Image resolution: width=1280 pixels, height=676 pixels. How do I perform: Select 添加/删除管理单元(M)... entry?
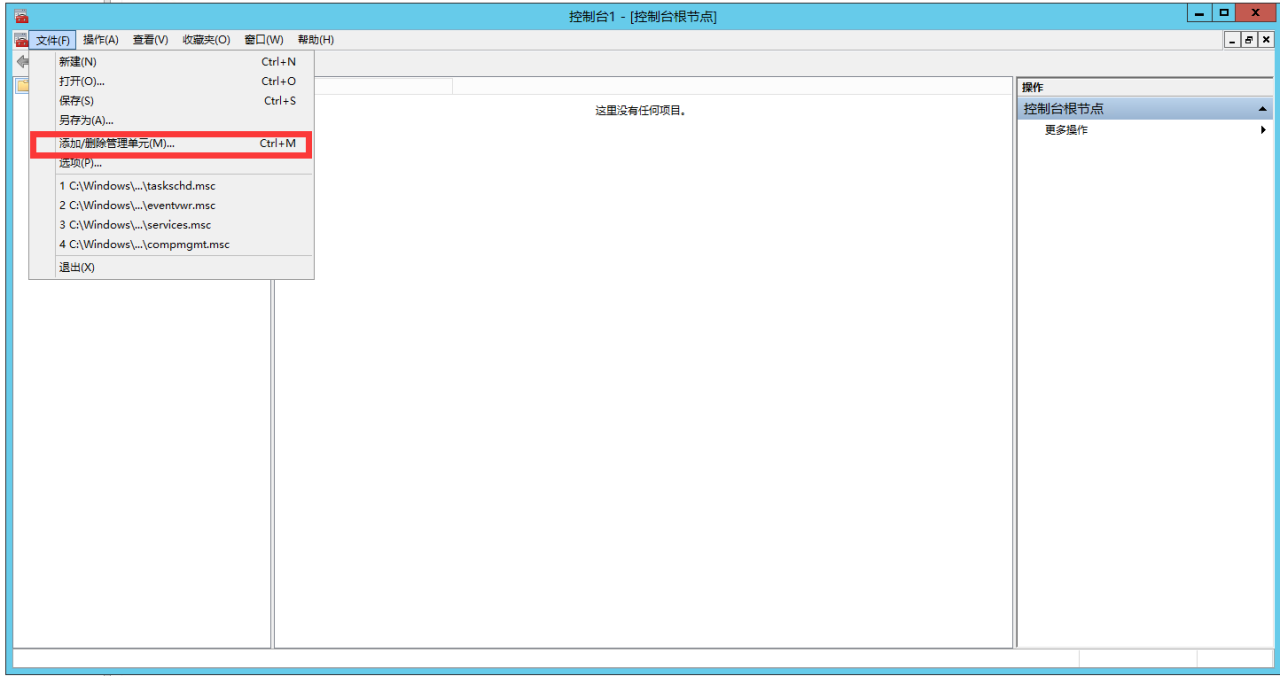click(x=171, y=144)
